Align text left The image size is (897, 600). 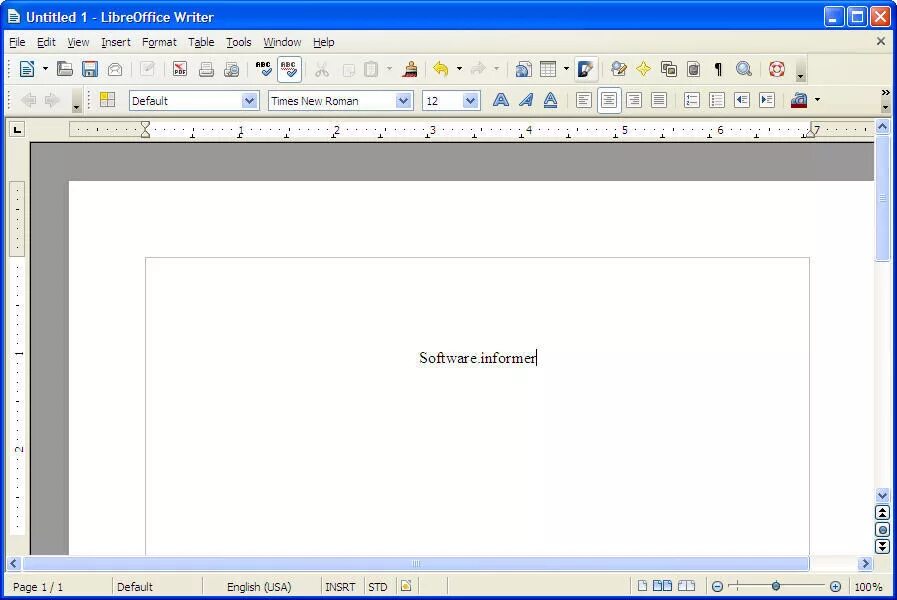coord(584,100)
